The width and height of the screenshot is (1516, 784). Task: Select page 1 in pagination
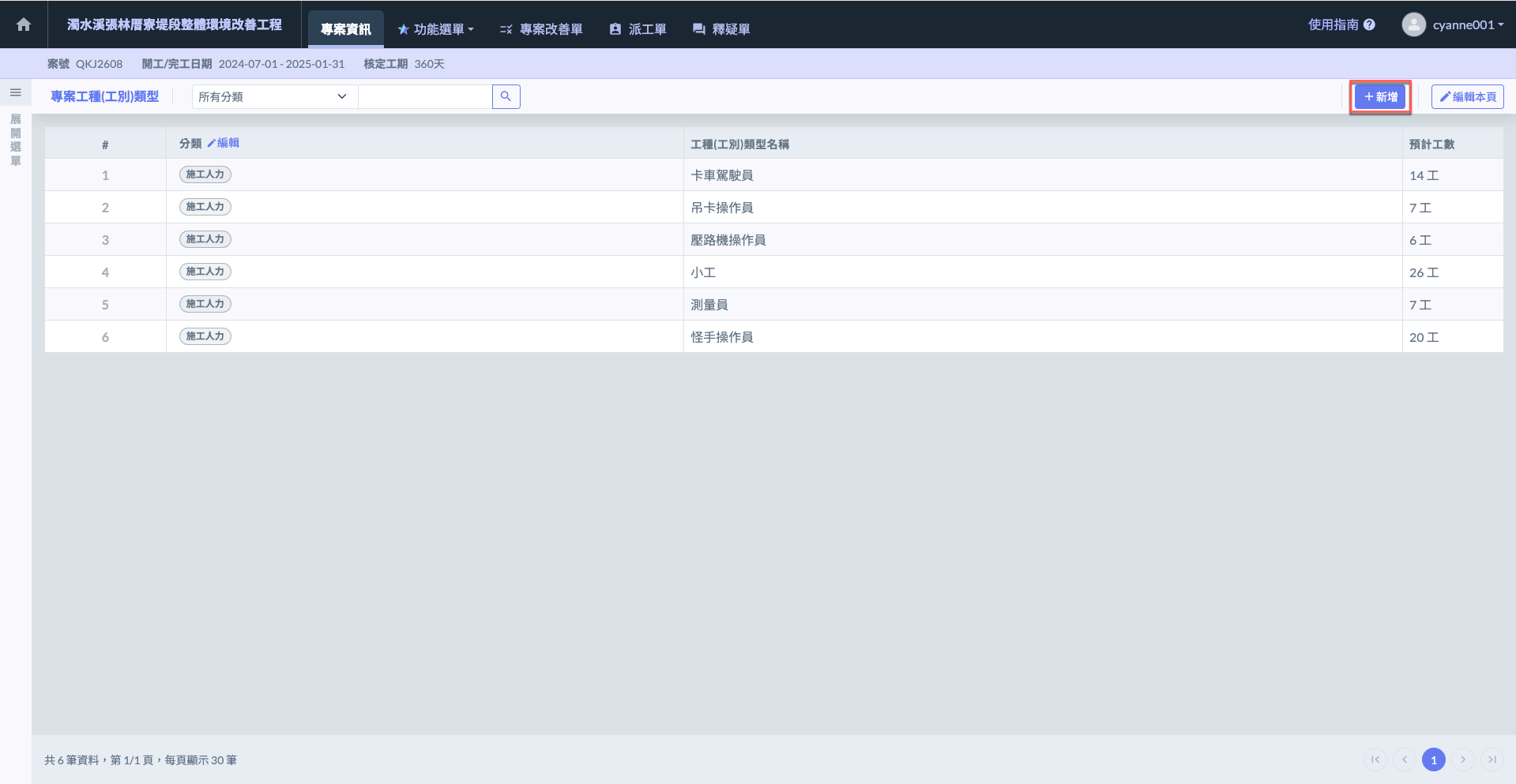[1433, 760]
